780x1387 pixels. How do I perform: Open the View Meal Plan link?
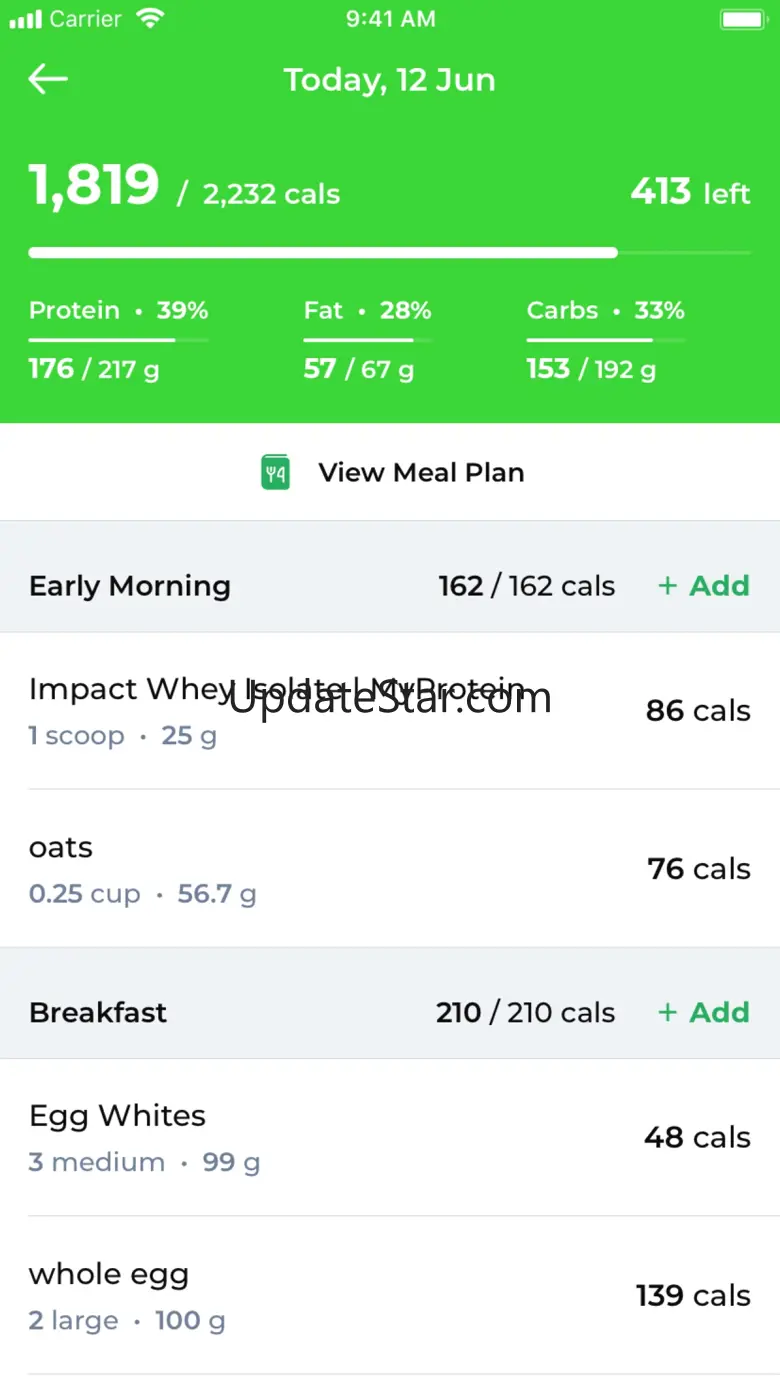(x=420, y=473)
